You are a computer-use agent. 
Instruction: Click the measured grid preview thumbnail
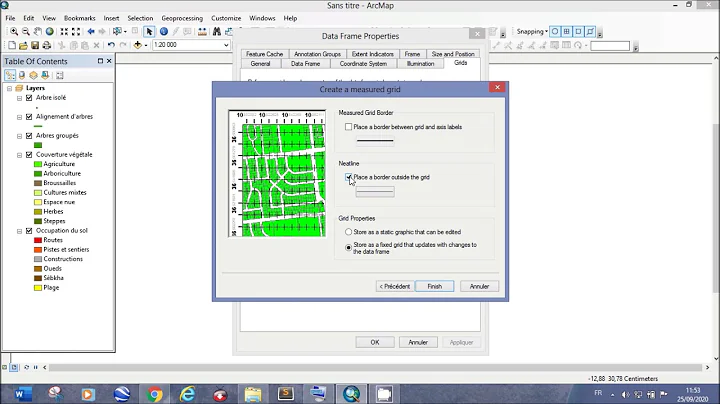click(277, 173)
